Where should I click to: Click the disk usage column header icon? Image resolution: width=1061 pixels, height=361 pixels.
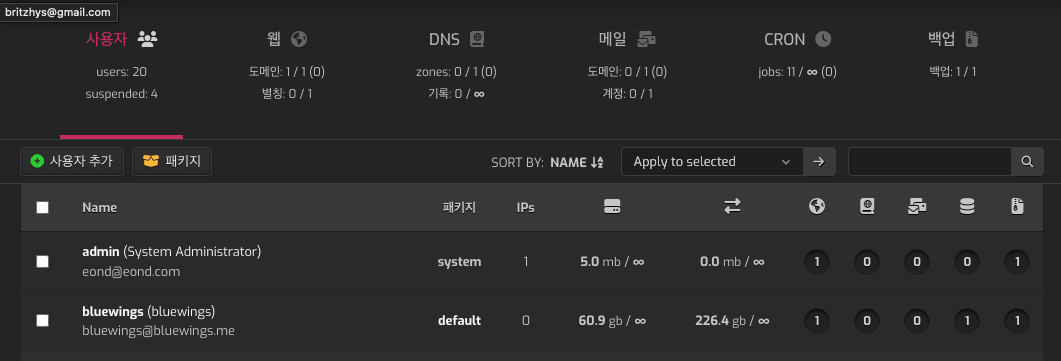[x=612, y=208]
